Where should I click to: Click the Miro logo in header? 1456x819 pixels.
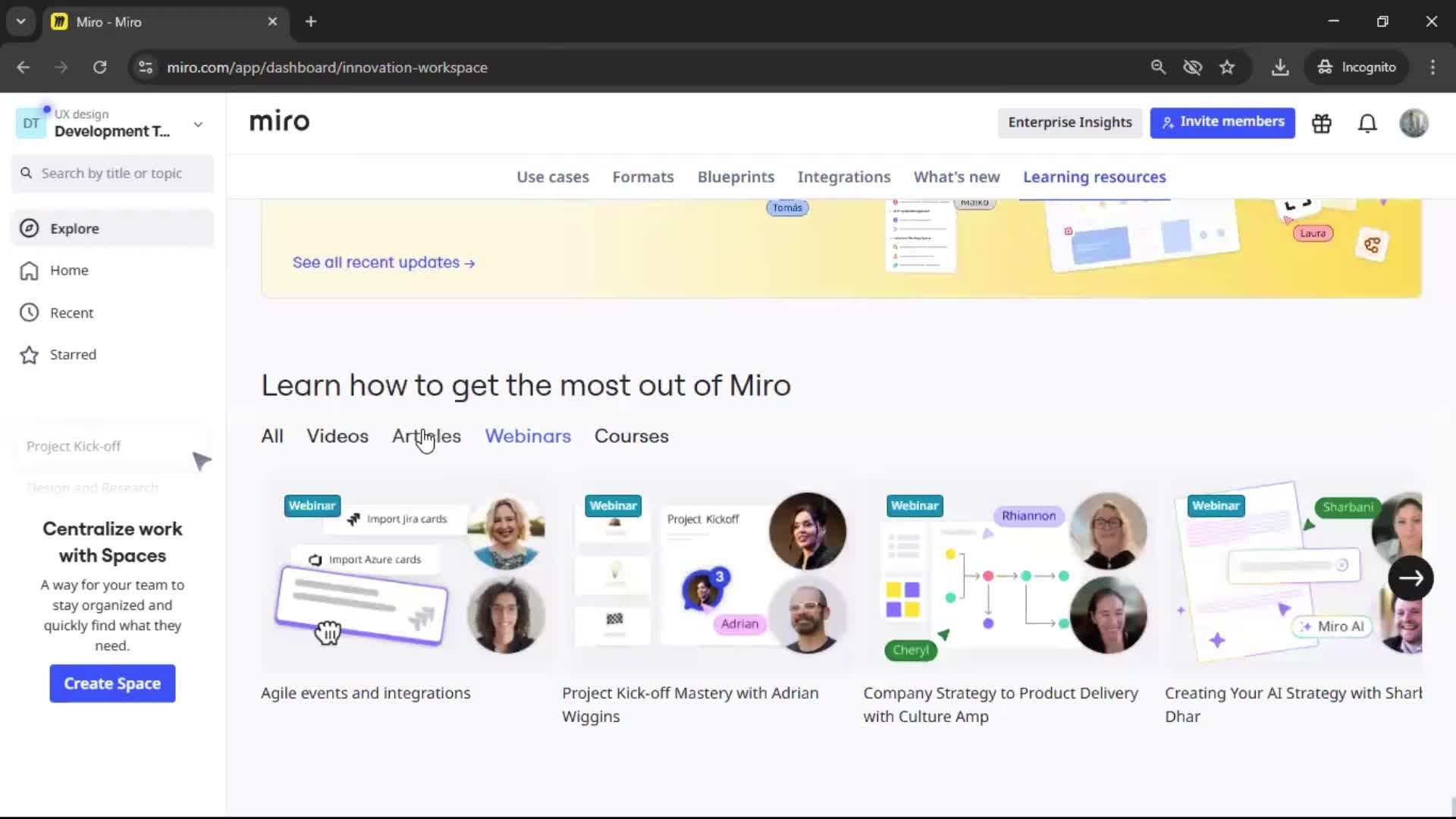279,122
